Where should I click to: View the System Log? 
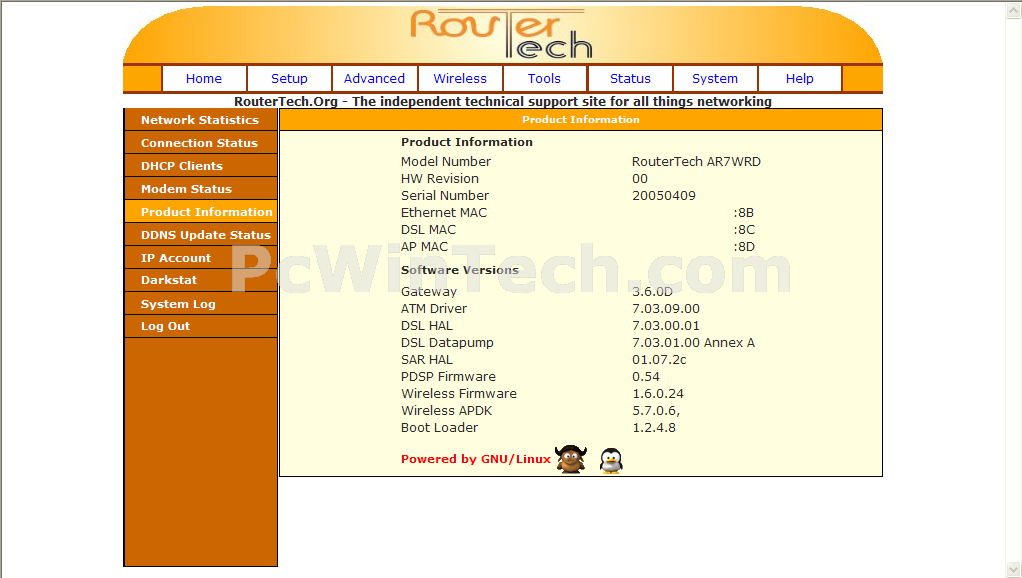(x=201, y=304)
